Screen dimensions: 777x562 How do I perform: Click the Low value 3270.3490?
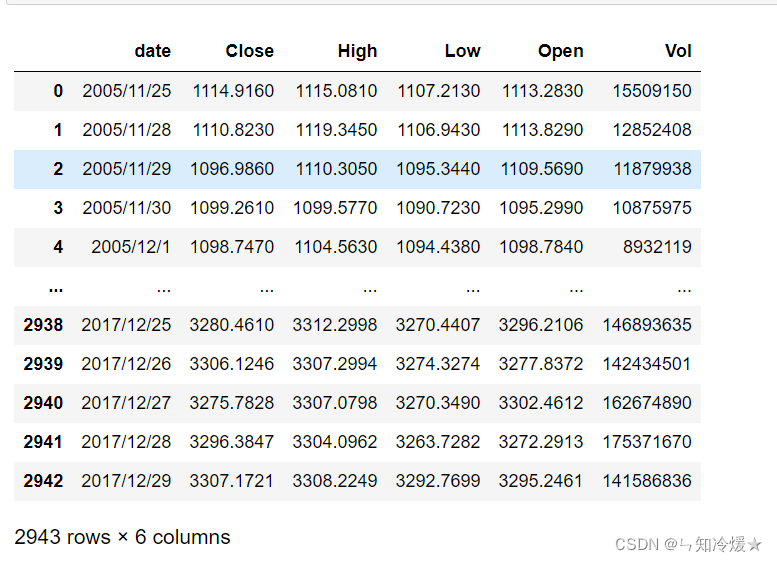(x=438, y=403)
